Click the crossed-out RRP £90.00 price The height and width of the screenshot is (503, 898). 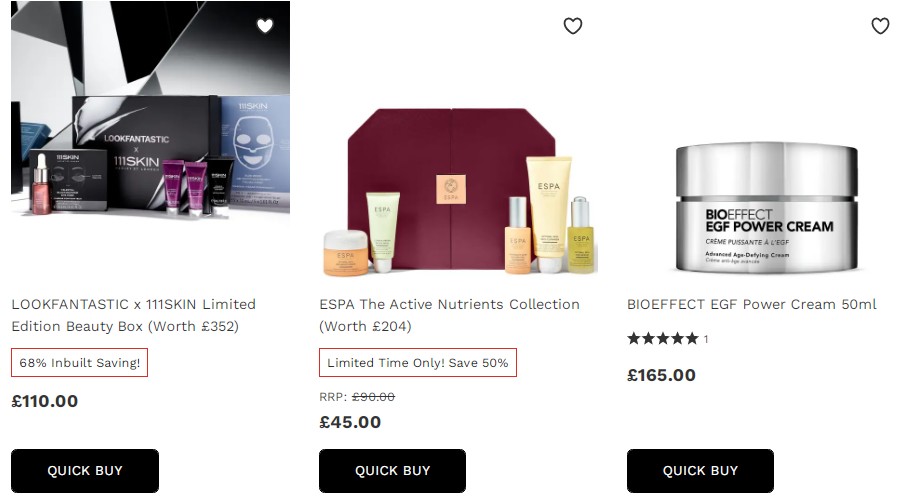point(373,397)
